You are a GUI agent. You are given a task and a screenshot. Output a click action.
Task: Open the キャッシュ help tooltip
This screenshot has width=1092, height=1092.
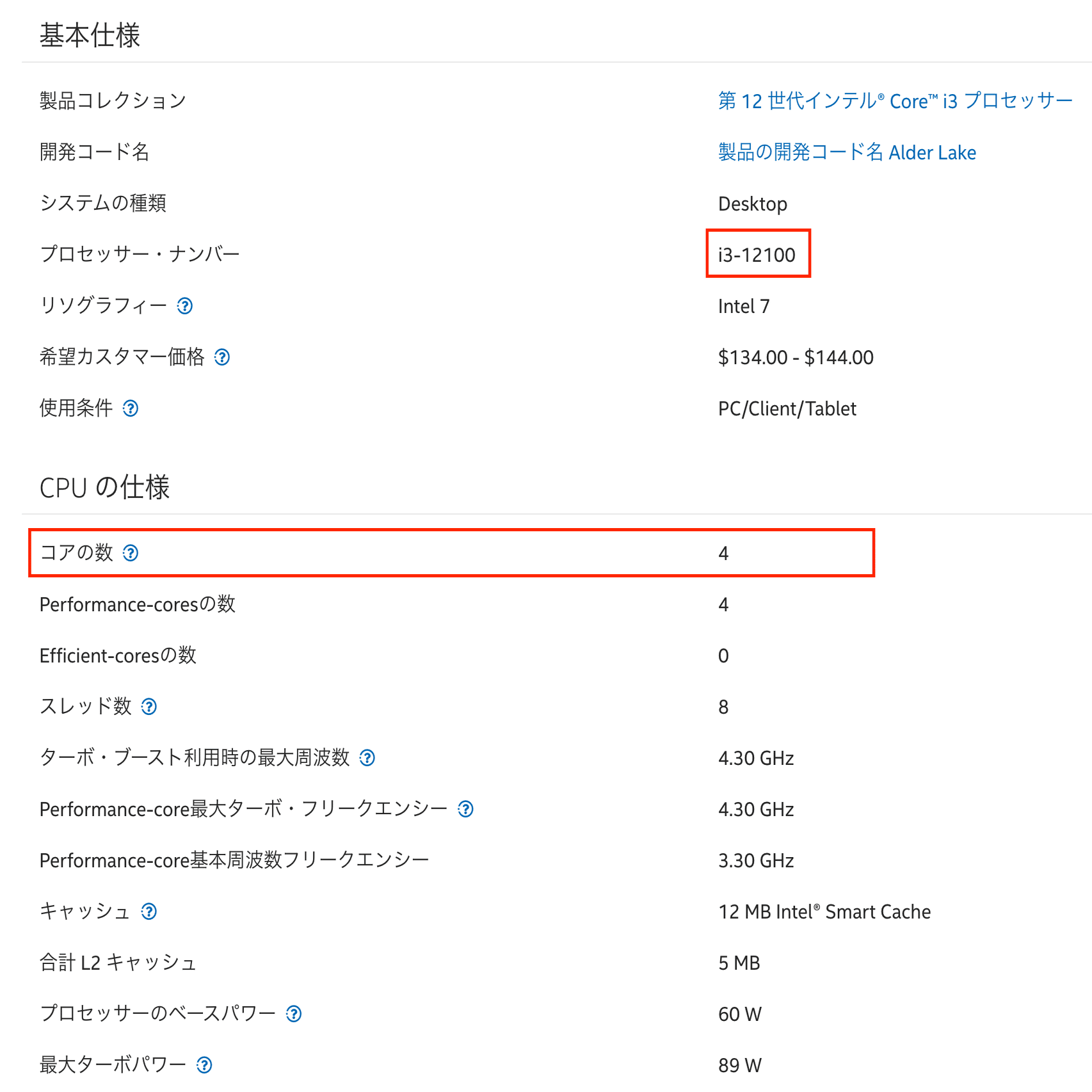(149, 911)
